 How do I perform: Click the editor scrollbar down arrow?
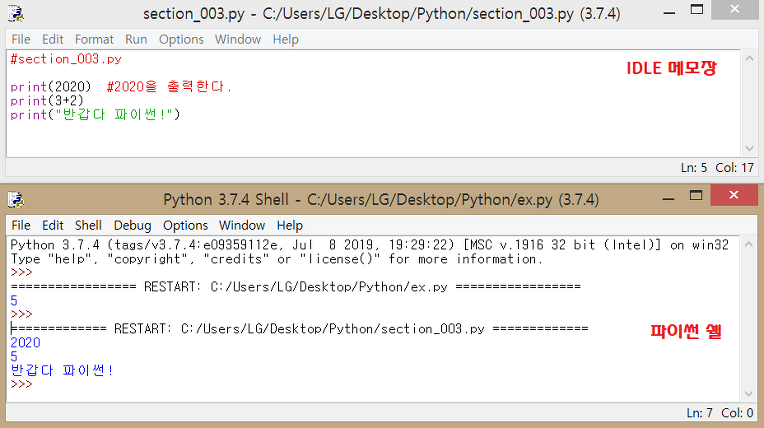click(x=749, y=149)
